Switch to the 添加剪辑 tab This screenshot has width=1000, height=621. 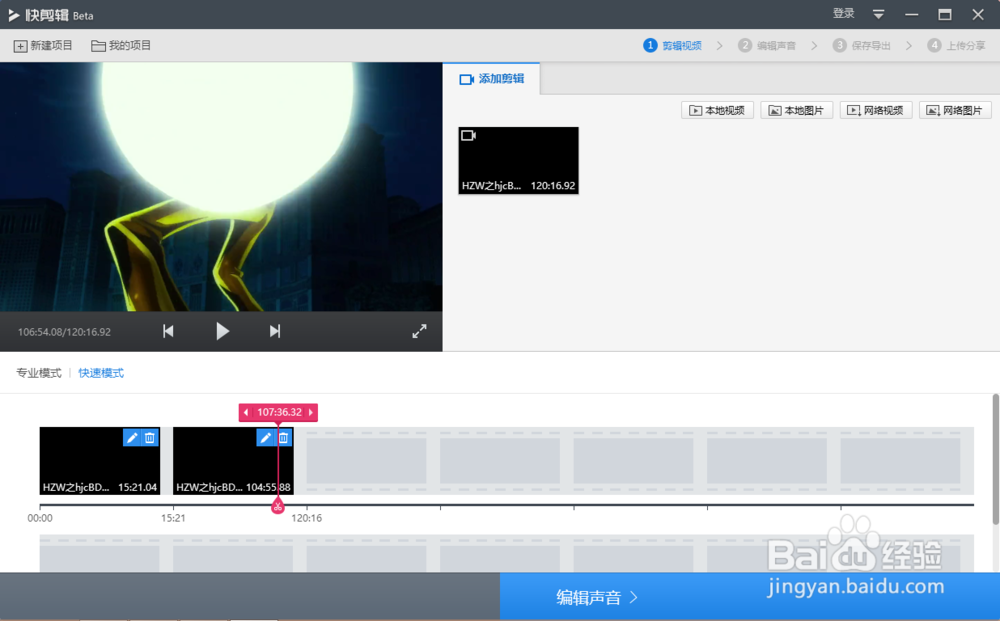(x=492, y=79)
